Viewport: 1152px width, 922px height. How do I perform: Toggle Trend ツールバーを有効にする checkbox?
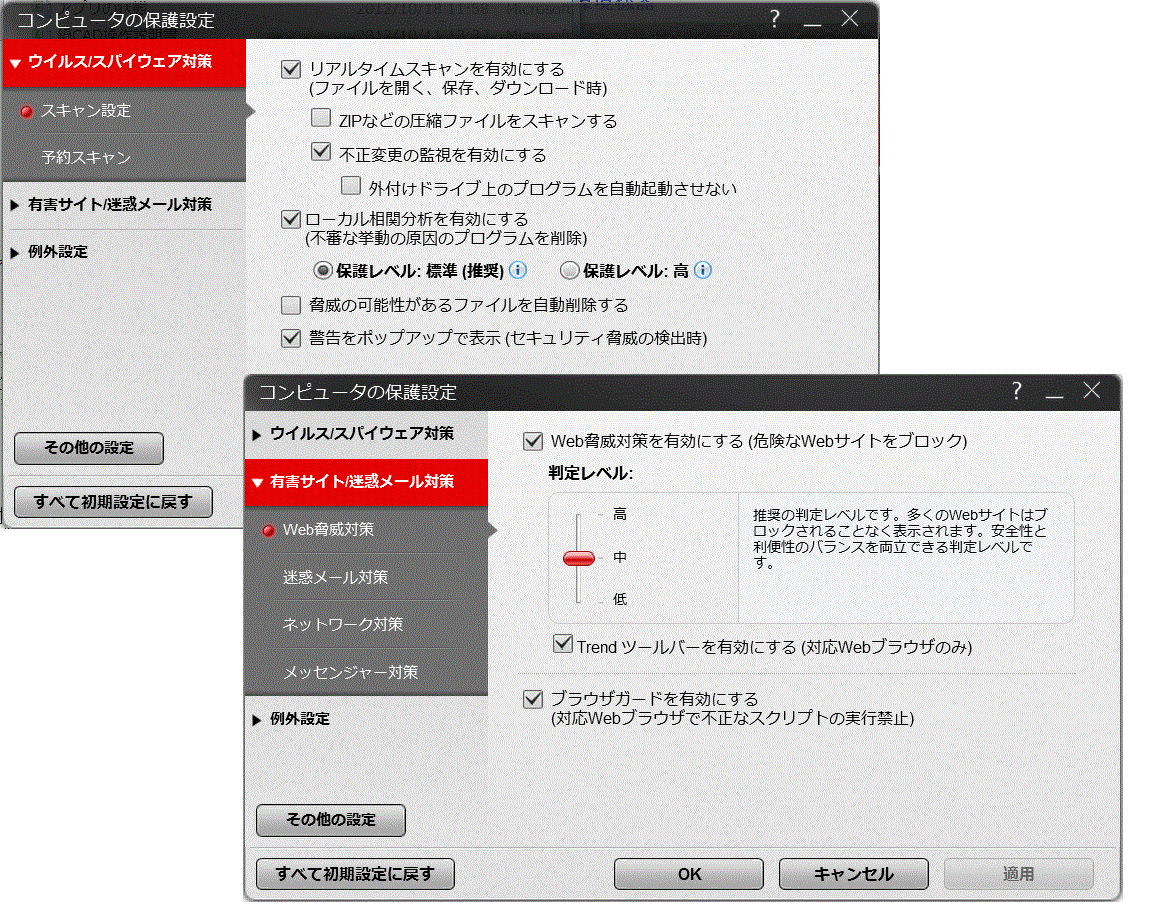tap(563, 644)
